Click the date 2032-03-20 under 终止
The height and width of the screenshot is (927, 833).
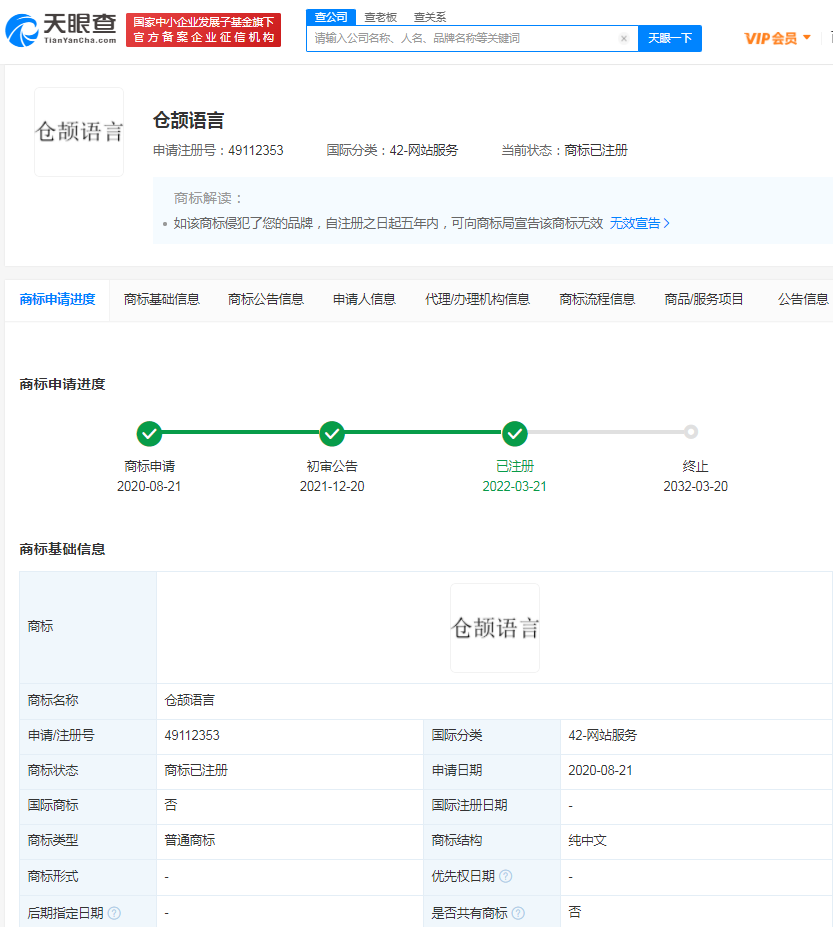point(695,487)
